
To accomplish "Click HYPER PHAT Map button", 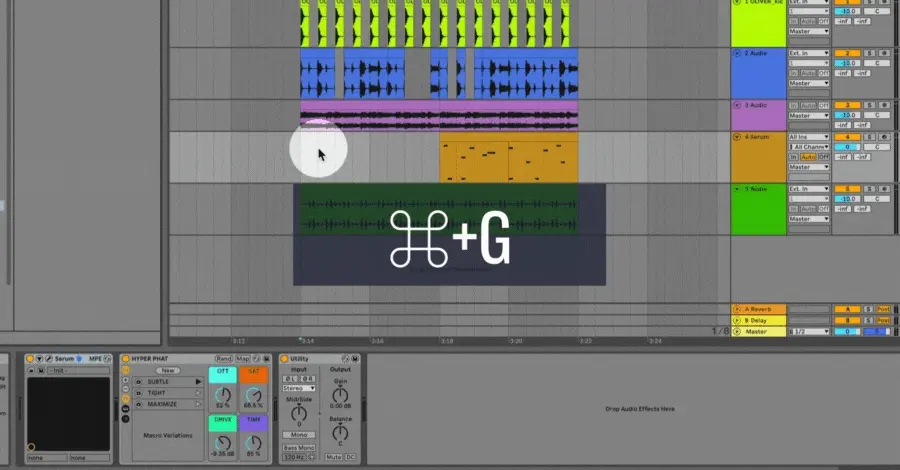I will [243, 359].
